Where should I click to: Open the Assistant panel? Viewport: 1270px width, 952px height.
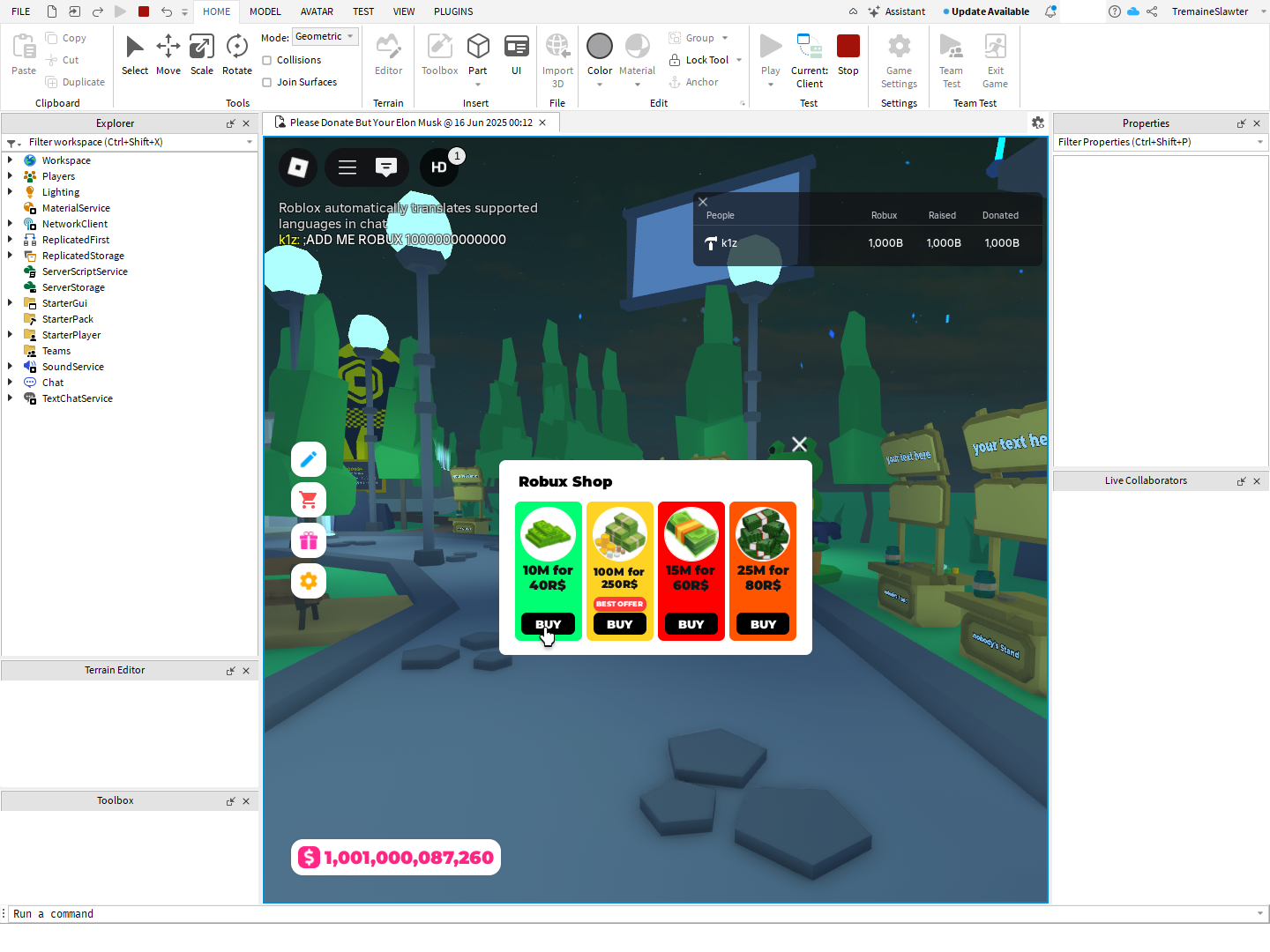pos(897,11)
